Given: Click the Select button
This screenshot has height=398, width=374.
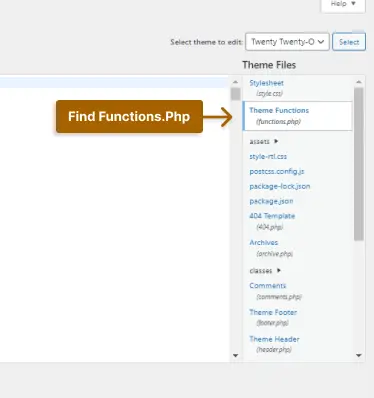Looking at the screenshot, I should click(x=349, y=42).
